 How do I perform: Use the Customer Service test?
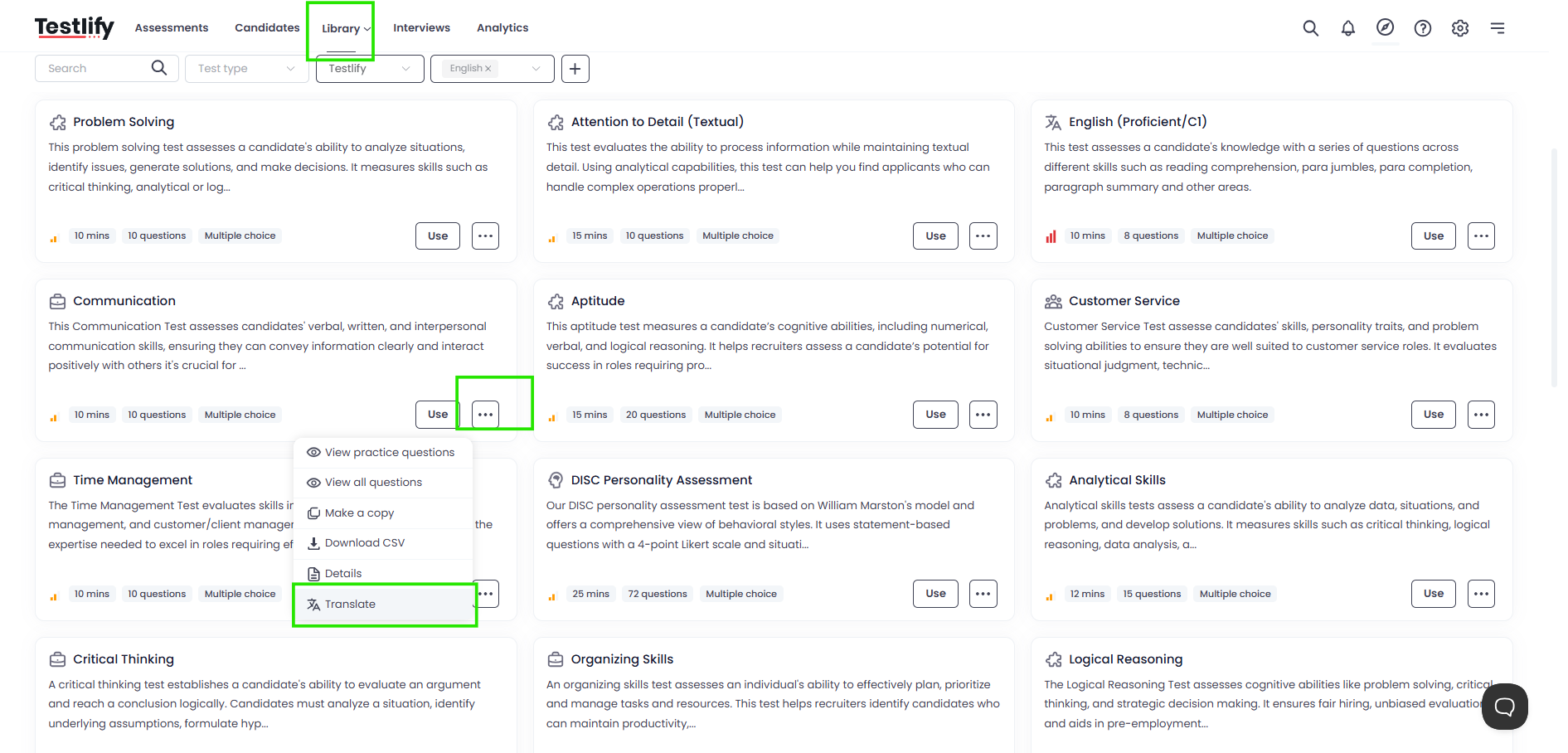click(1434, 415)
